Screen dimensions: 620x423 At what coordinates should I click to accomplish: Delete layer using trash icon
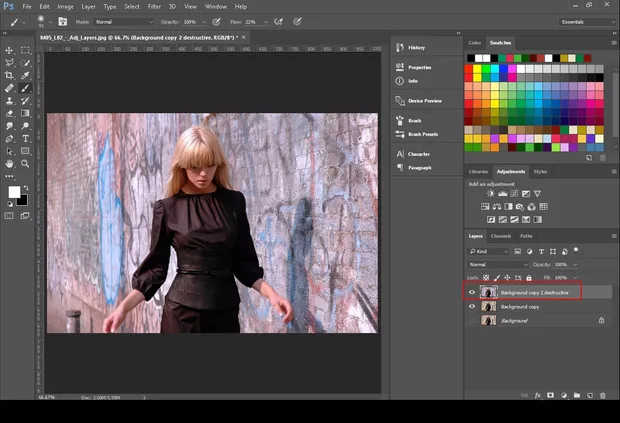[x=603, y=396]
